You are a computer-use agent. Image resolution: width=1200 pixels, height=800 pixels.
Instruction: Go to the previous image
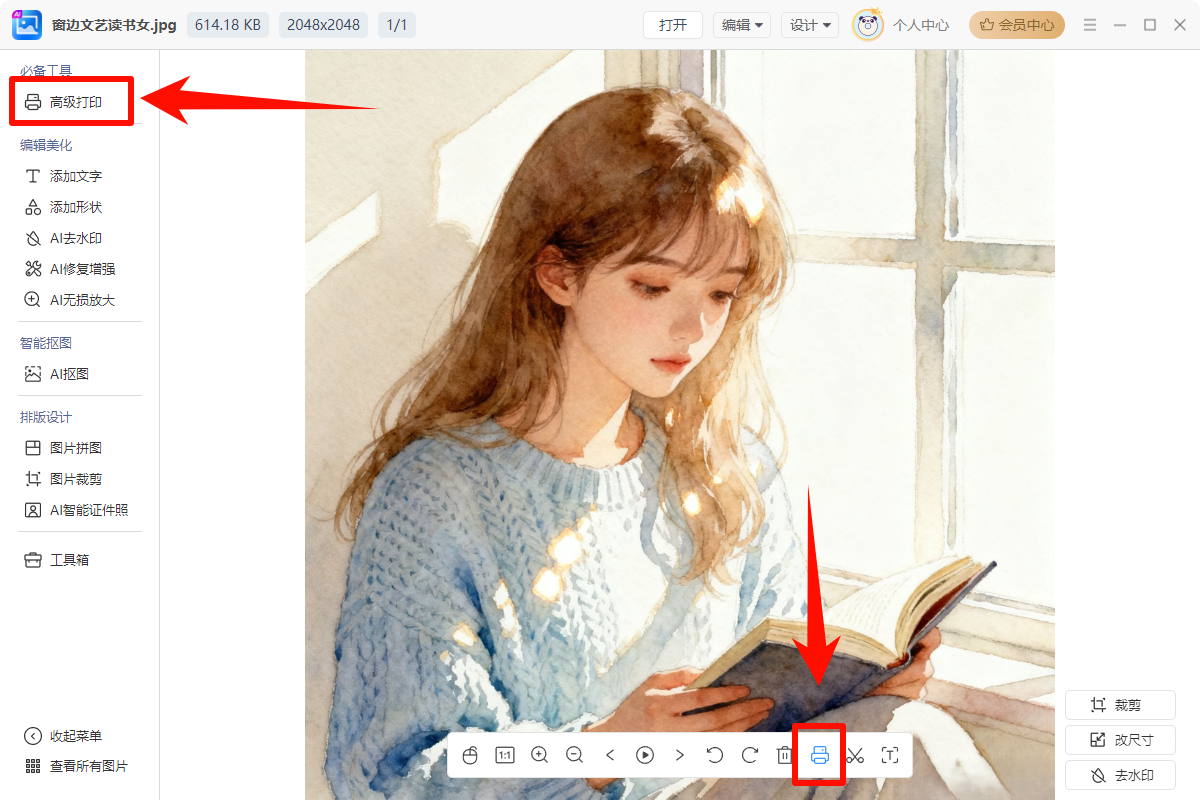tap(610, 755)
